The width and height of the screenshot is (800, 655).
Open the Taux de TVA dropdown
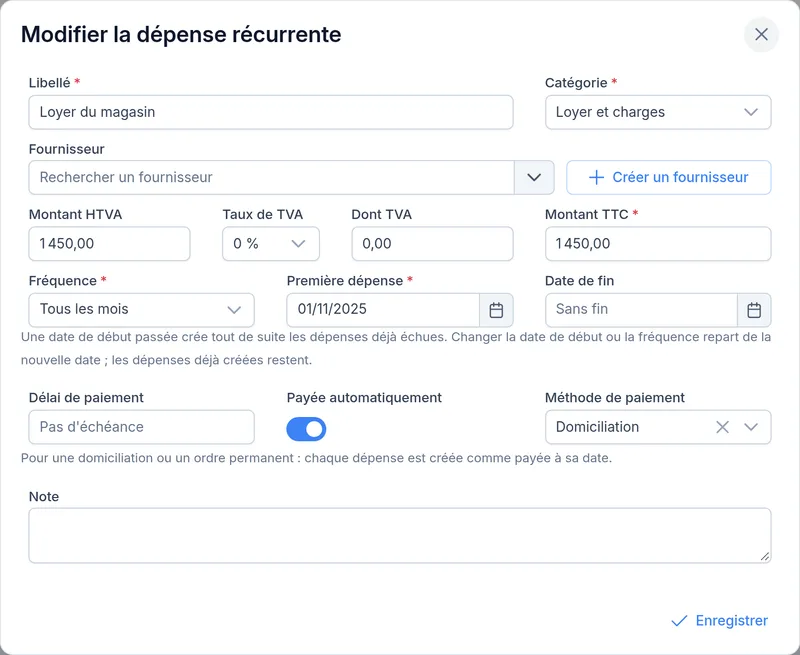(x=271, y=244)
